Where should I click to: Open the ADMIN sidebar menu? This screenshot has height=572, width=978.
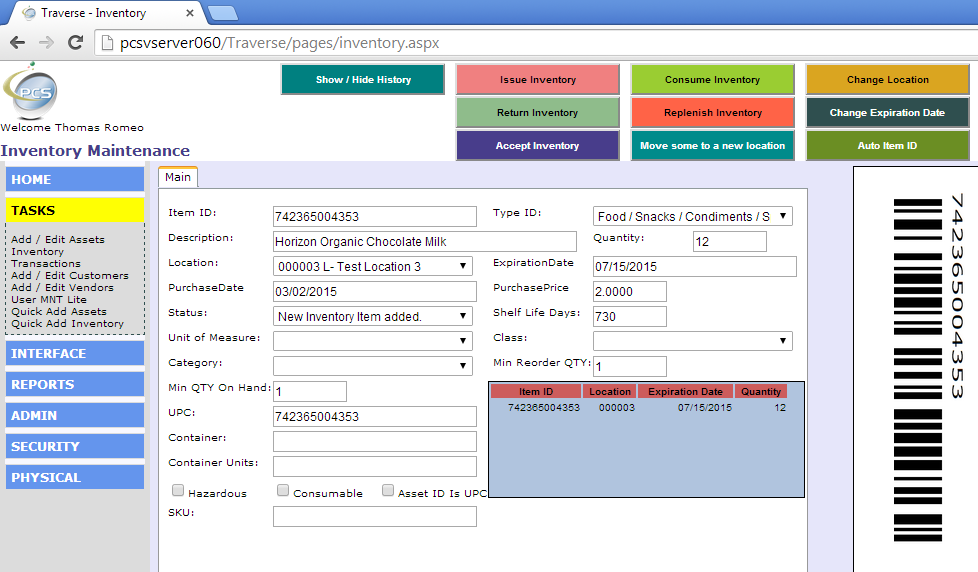[75, 415]
